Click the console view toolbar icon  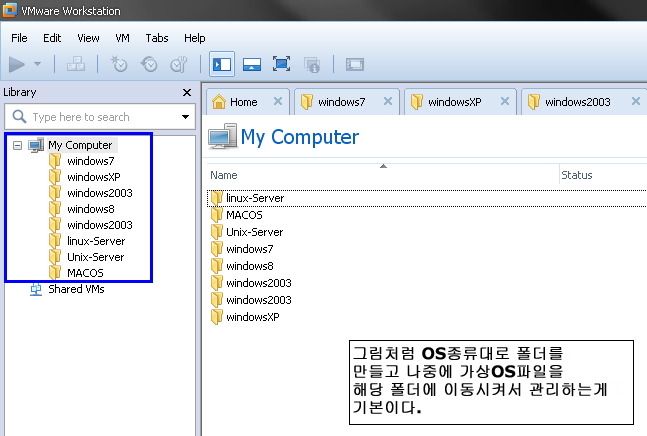point(354,64)
